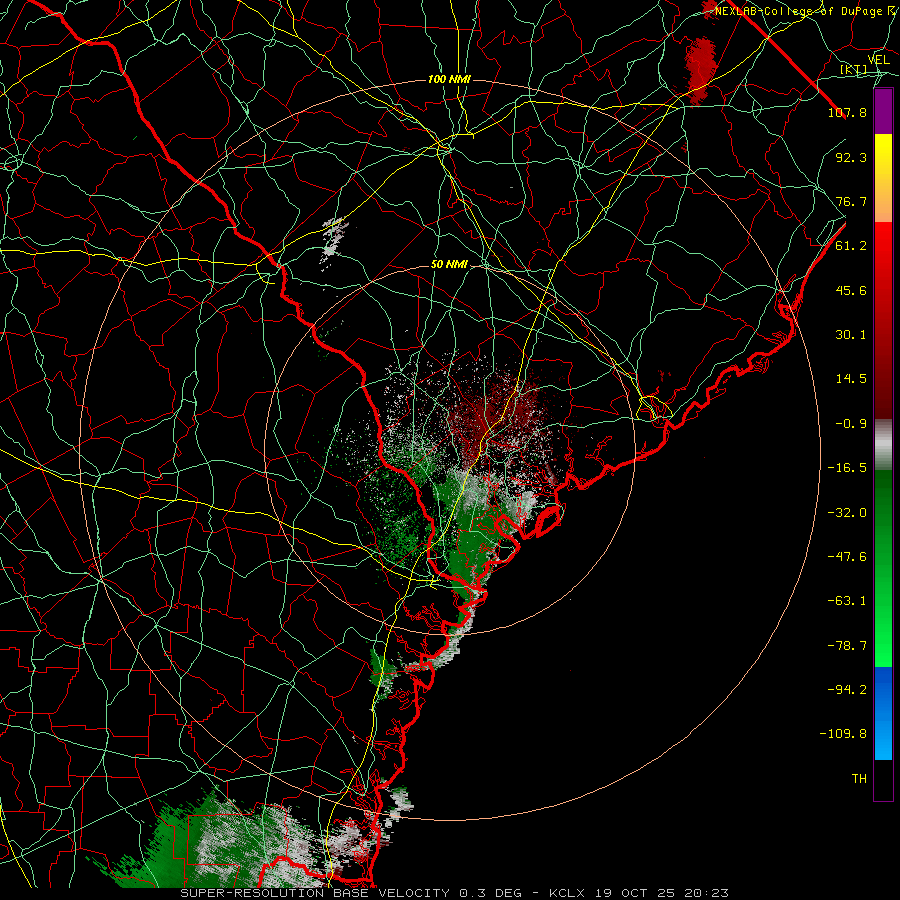Click the 92.3 value on velocity scale
This screenshot has height=900, width=900.
click(851, 157)
